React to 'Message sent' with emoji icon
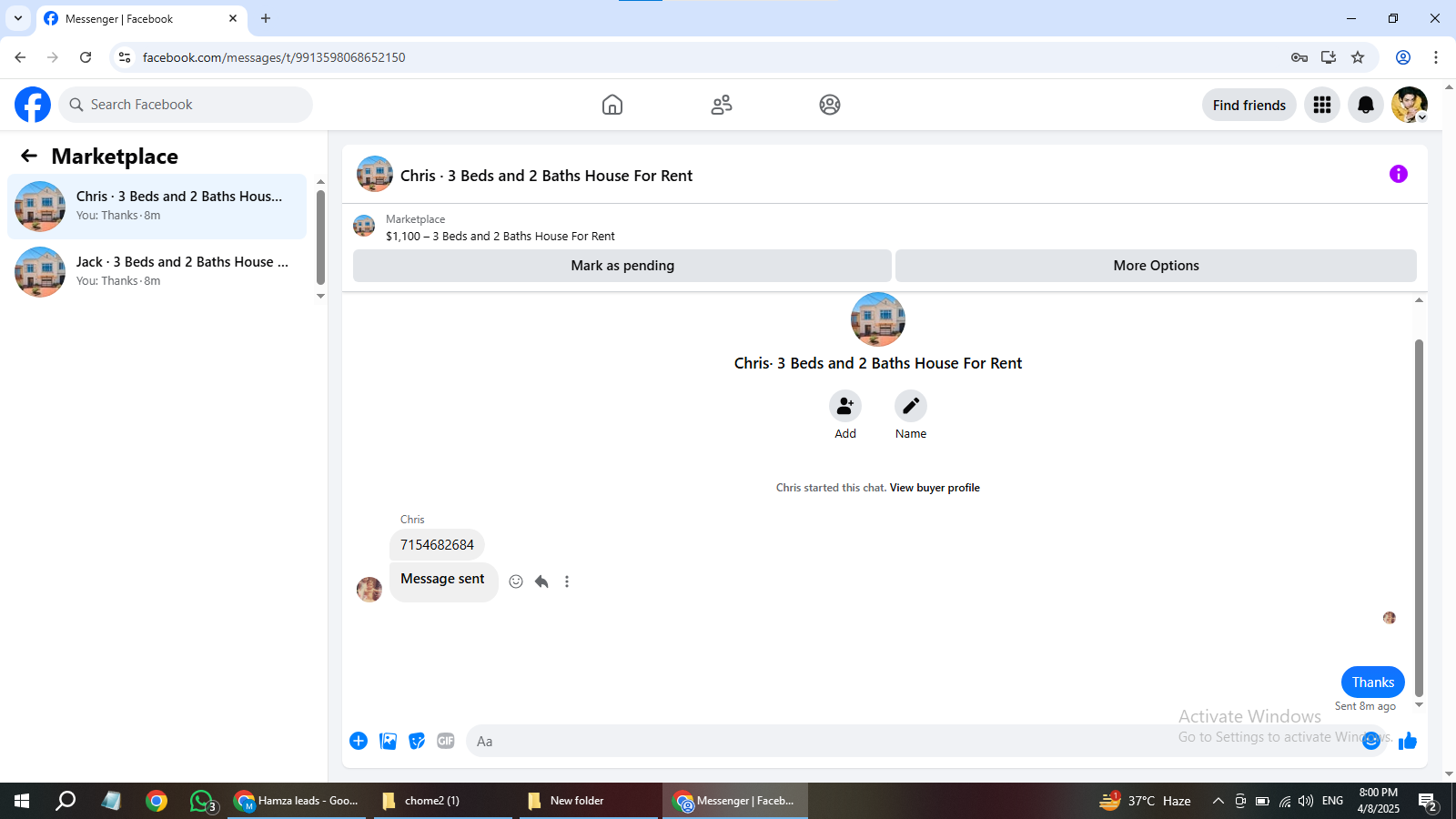 tap(516, 581)
